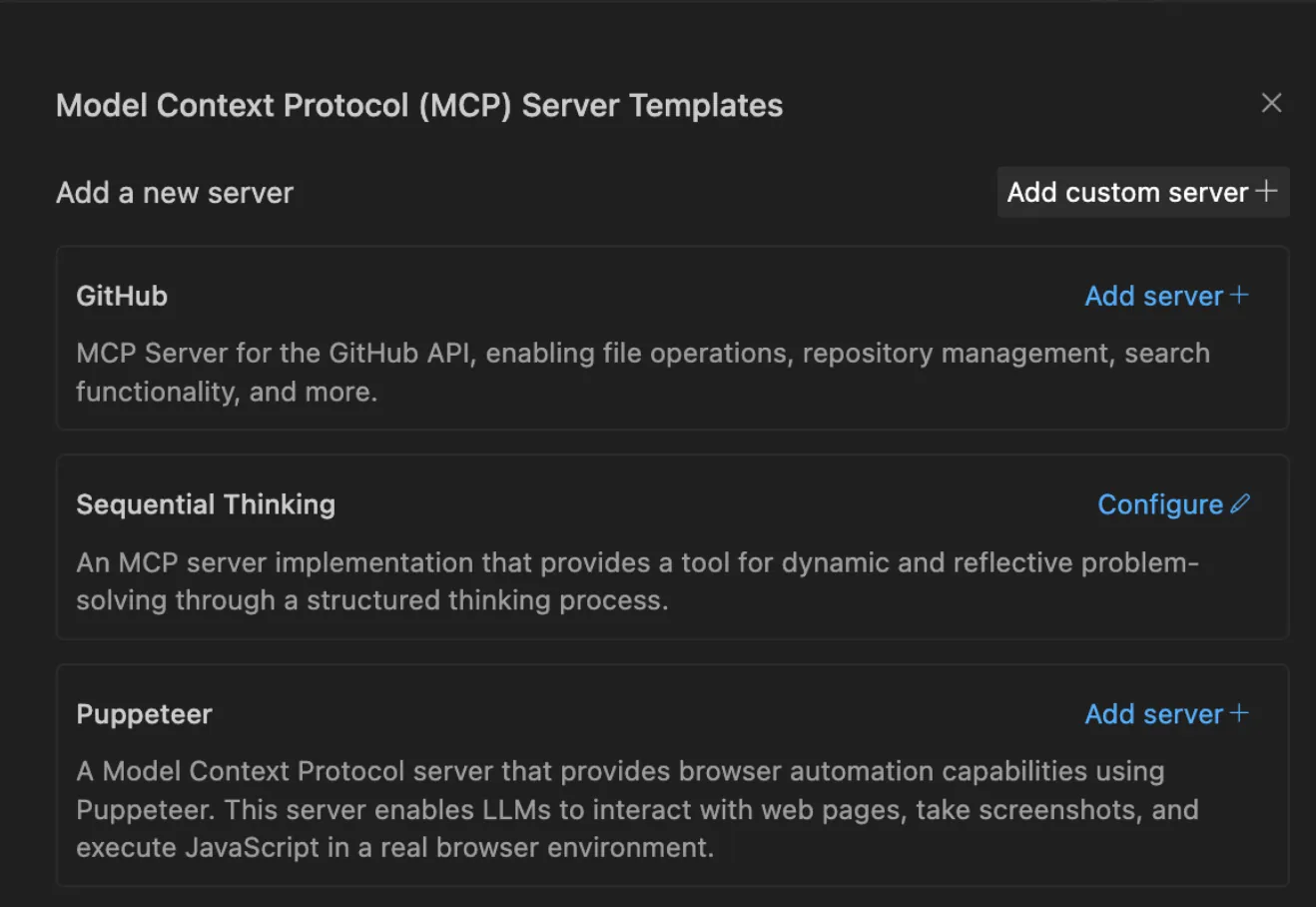1316x907 pixels.
Task: Click the GitHub template title
Action: tap(122, 296)
